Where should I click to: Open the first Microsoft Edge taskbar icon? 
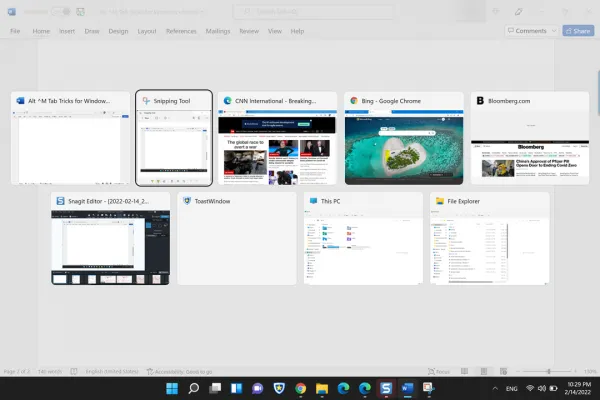click(x=344, y=389)
